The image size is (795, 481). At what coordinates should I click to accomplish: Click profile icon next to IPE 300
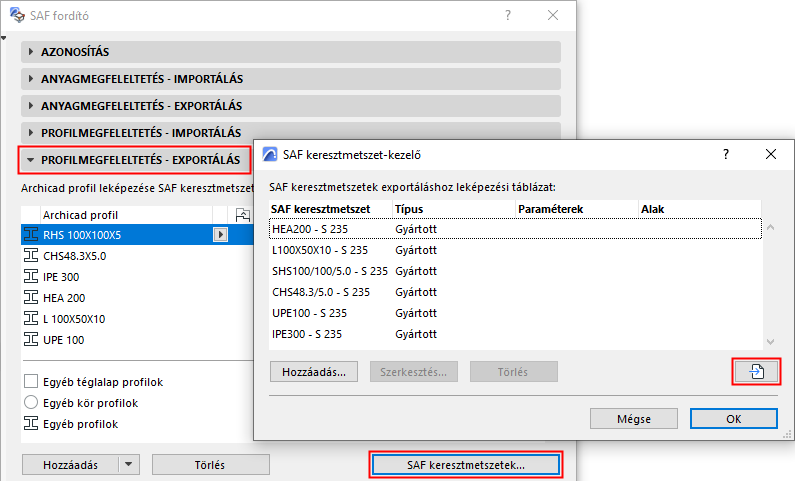31,277
